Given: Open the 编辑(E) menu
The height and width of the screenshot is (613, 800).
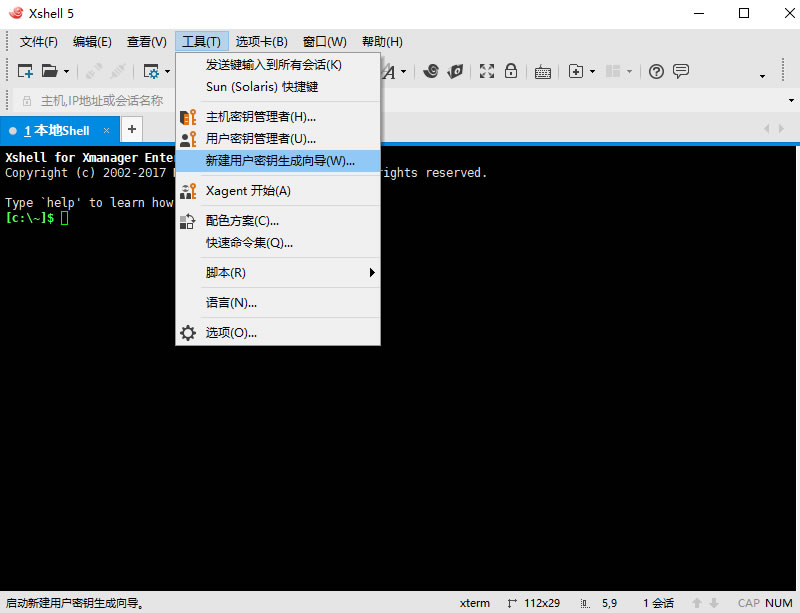Looking at the screenshot, I should [x=92, y=42].
